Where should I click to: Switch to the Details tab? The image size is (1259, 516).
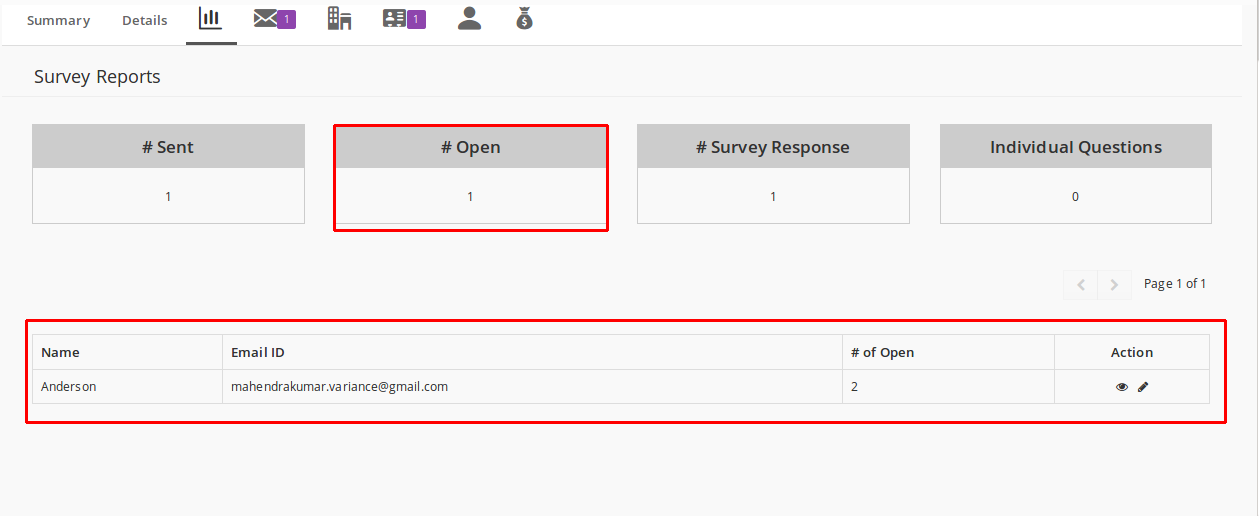(145, 20)
